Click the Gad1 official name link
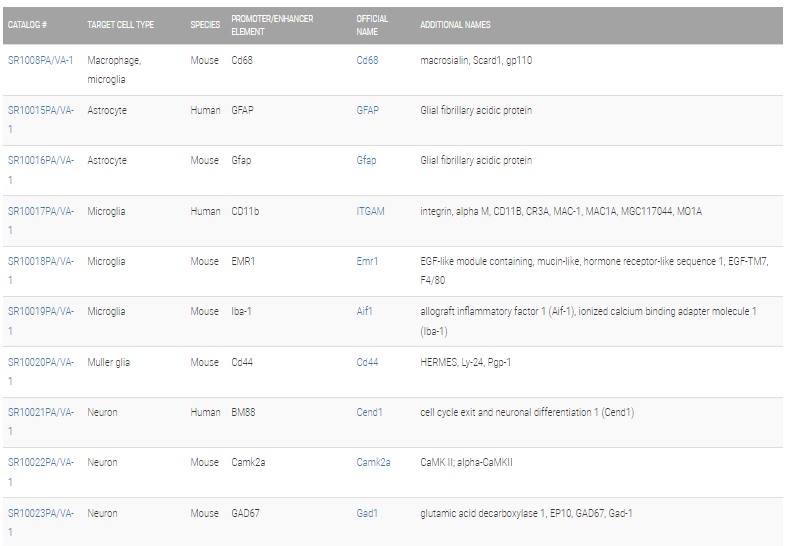Screen dimensions: 790x546 (367, 513)
